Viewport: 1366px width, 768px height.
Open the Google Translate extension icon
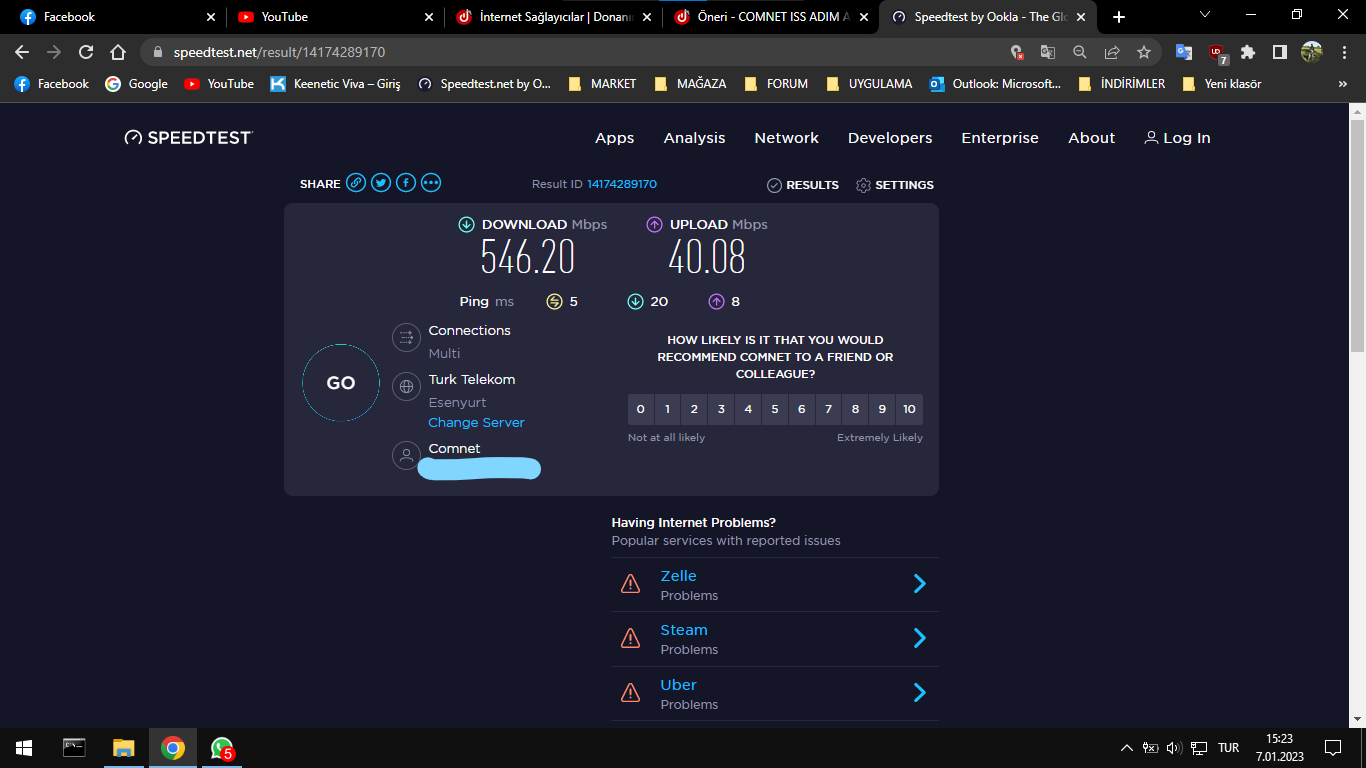point(1183,52)
